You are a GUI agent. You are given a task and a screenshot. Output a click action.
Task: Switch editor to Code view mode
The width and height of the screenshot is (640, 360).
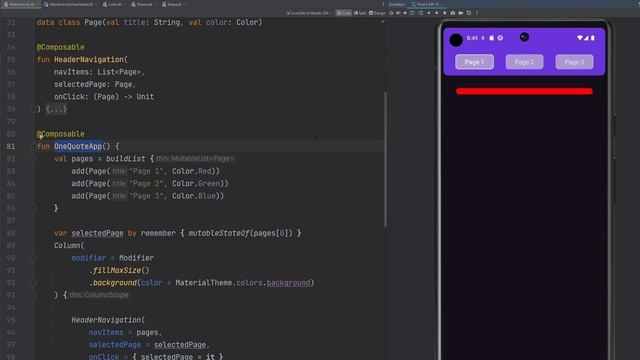[344, 13]
